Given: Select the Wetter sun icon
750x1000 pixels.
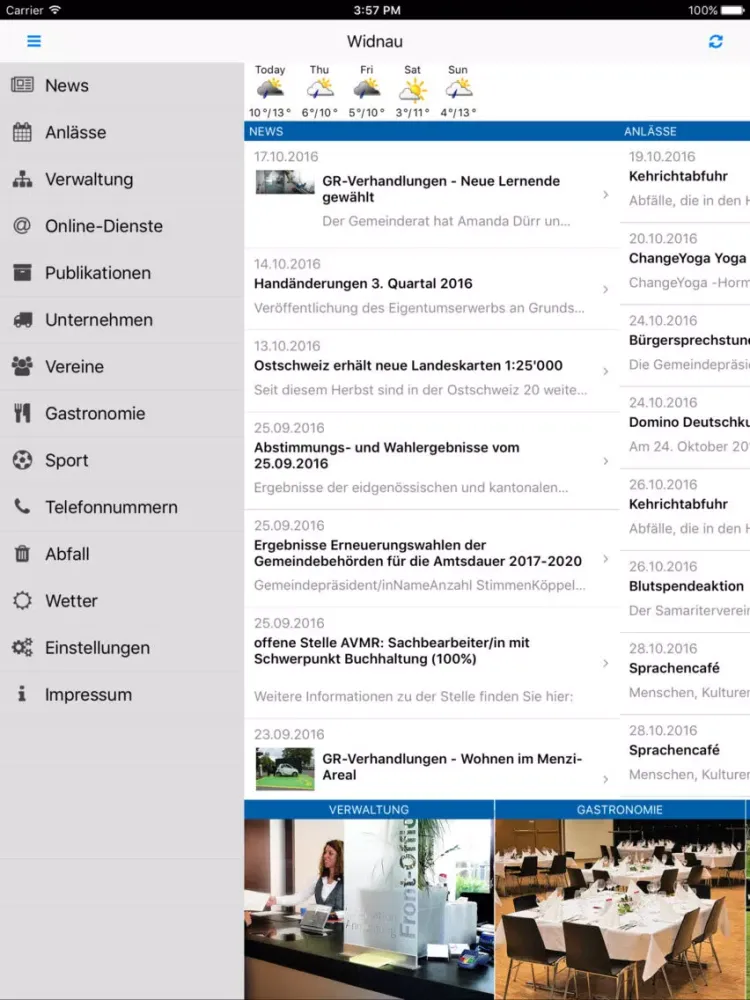Looking at the screenshot, I should click(x=22, y=600).
